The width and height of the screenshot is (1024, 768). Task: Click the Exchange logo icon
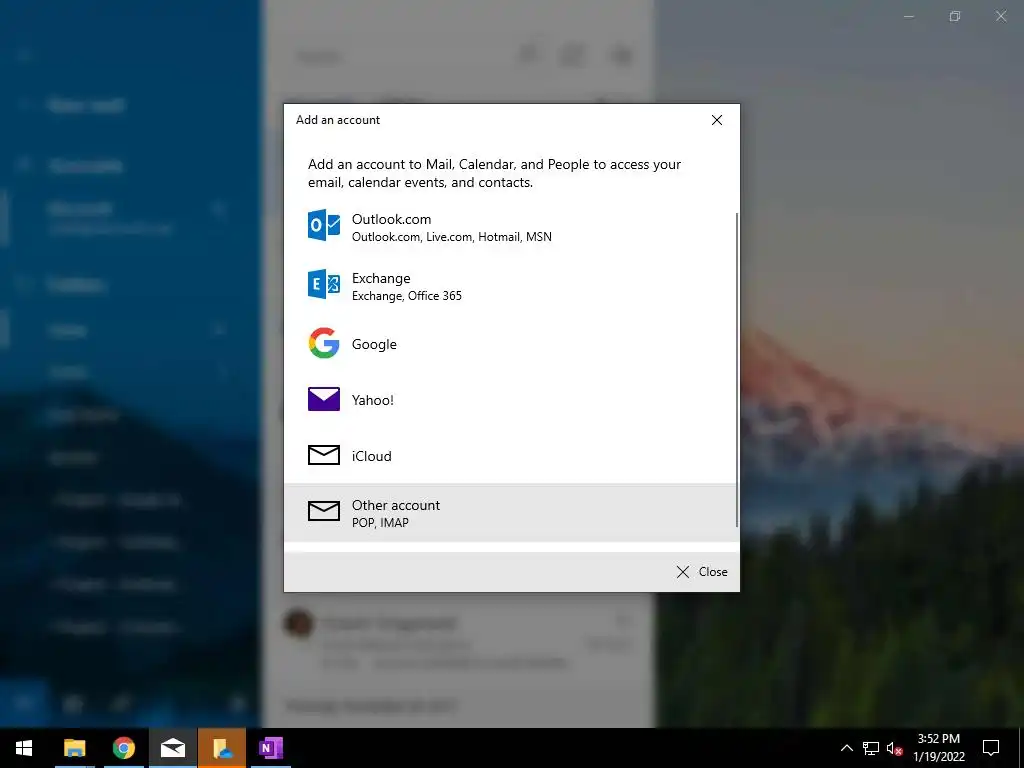tap(324, 284)
